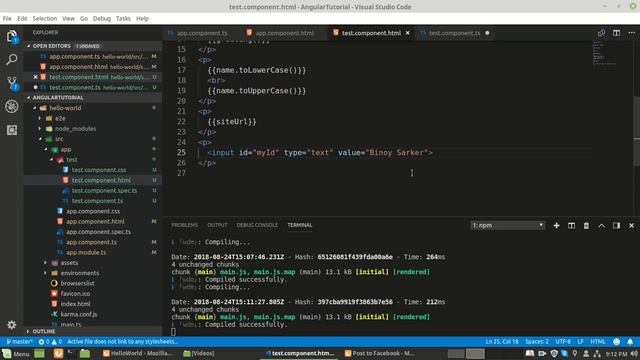This screenshot has width=640, height=360.
Task: Click the unsaved dot on test.component.ts tab
Action: click(x=487, y=33)
